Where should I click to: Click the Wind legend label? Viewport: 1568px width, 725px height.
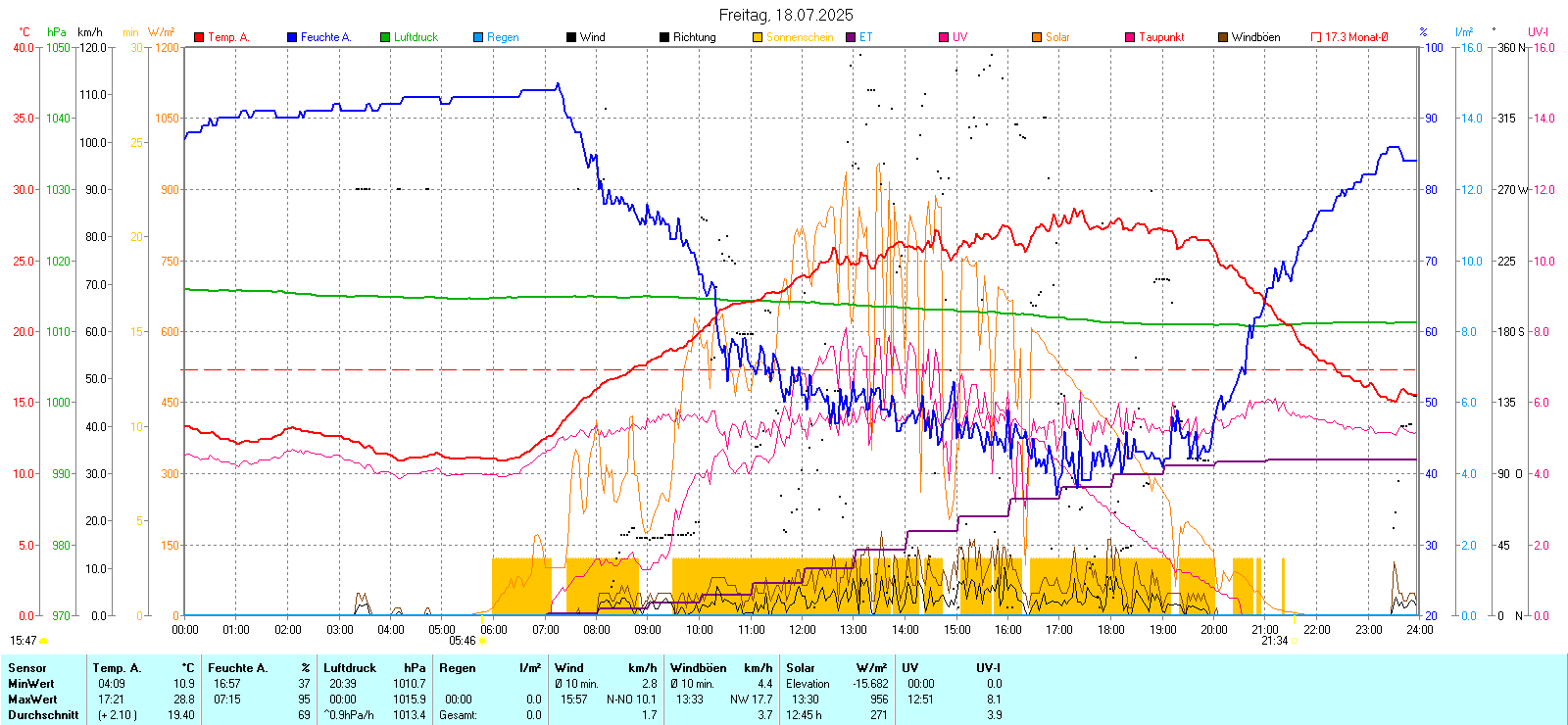pos(592,37)
